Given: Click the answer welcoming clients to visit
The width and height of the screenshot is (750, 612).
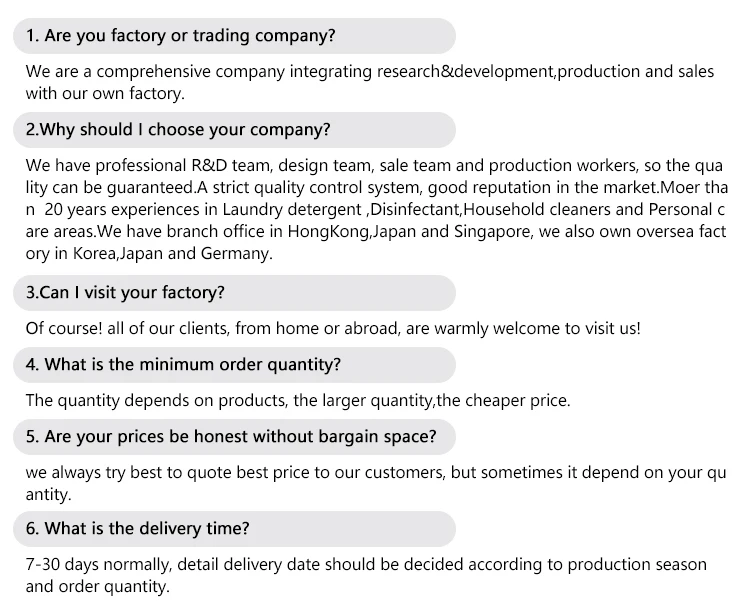Looking at the screenshot, I should [x=333, y=328].
